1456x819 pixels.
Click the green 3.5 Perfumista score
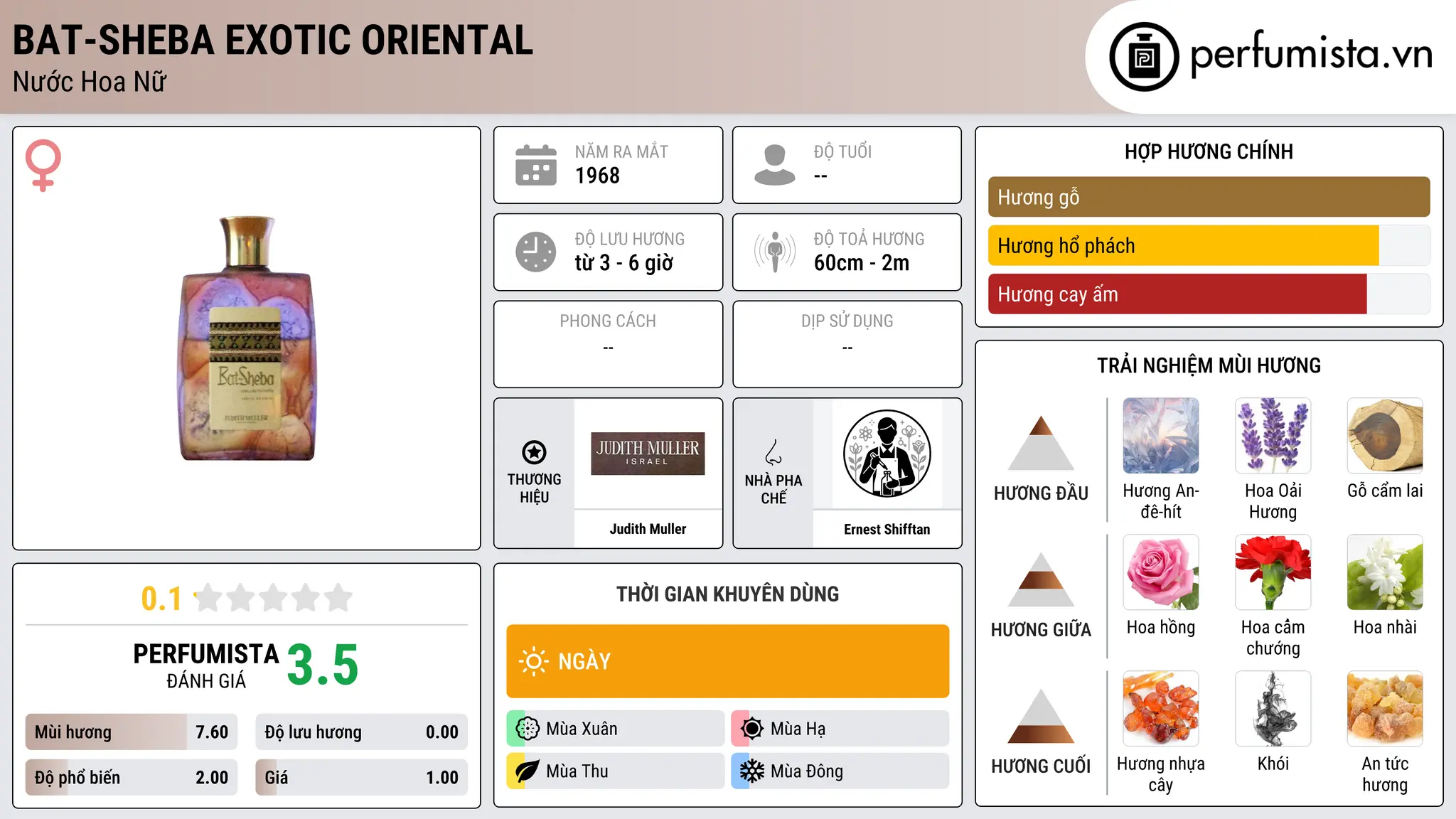coord(323,665)
